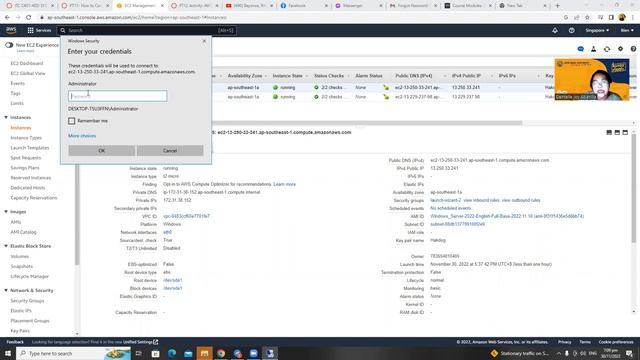Open the Services grid menu
This screenshot has height=360, width=640.
click(x=39, y=30)
